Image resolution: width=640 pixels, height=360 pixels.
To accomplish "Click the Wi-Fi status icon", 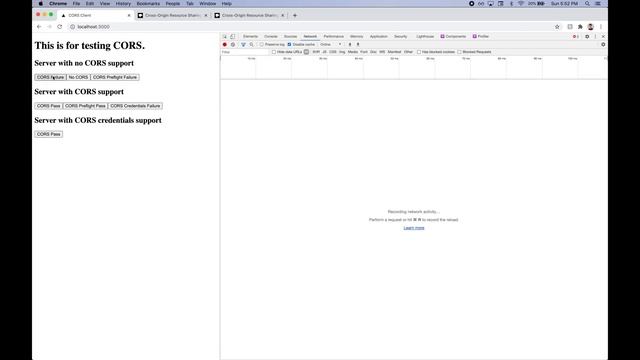I will [521, 3].
